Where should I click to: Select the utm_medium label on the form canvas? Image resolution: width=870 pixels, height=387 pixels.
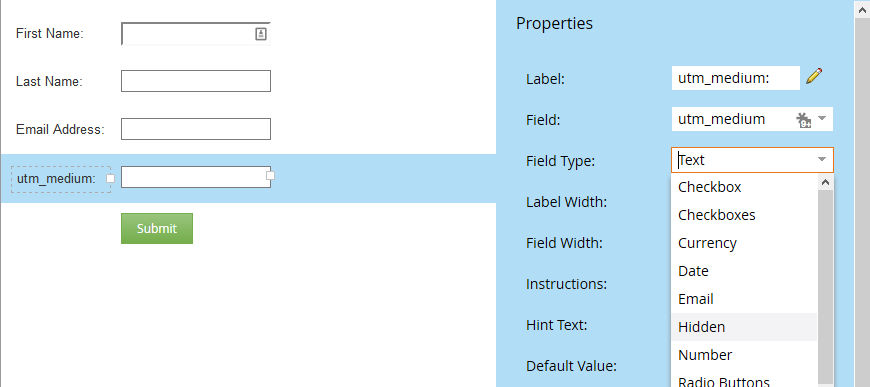click(x=61, y=179)
